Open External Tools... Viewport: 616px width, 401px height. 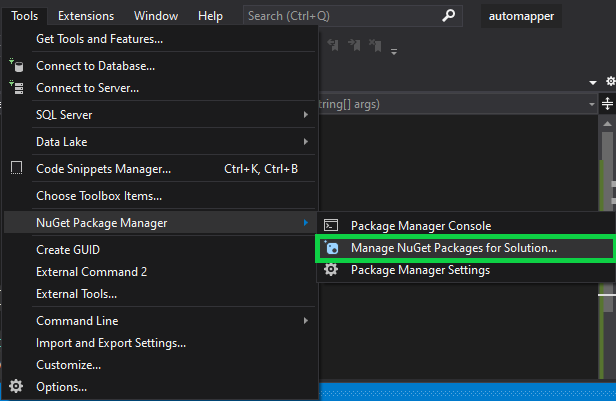click(161, 294)
